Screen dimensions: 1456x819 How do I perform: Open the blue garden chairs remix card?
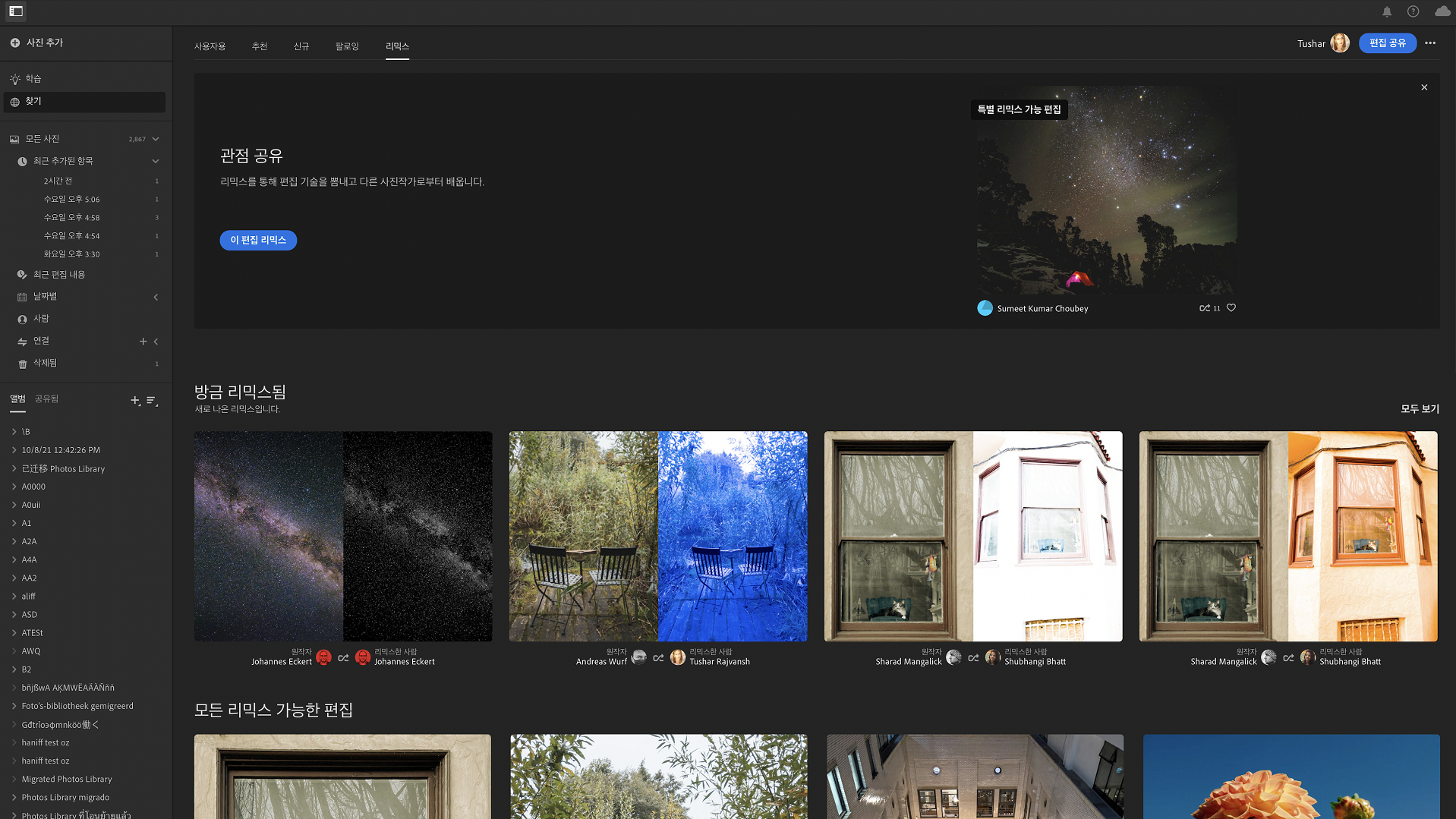point(658,537)
